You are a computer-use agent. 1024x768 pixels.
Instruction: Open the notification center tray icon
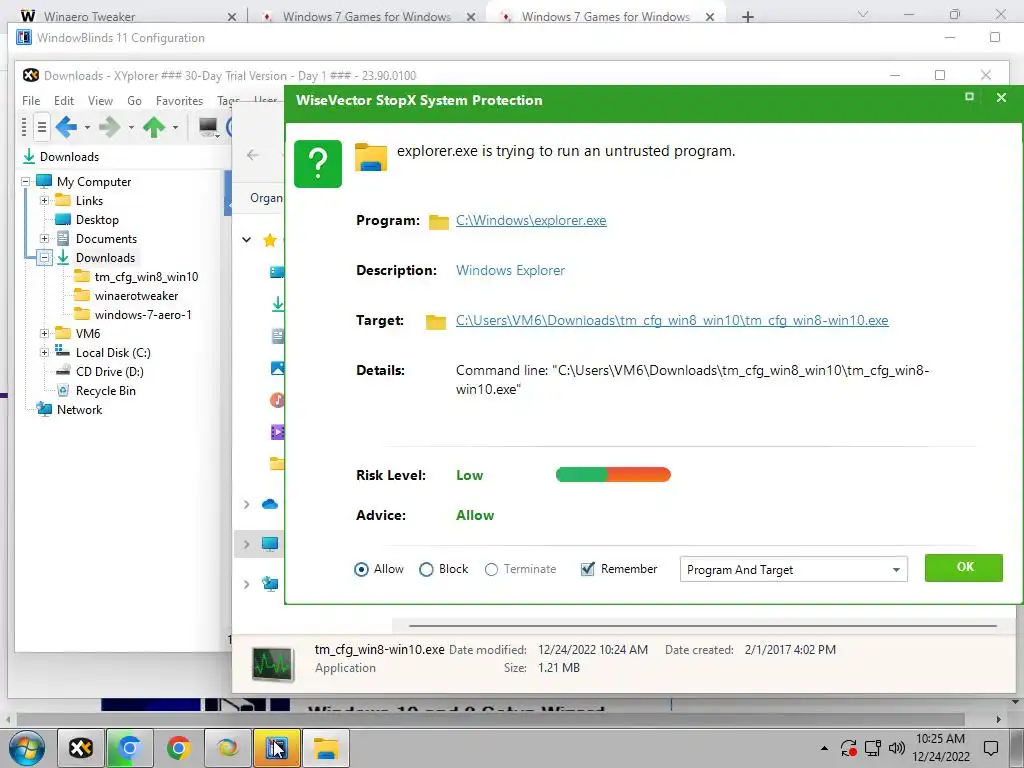991,748
